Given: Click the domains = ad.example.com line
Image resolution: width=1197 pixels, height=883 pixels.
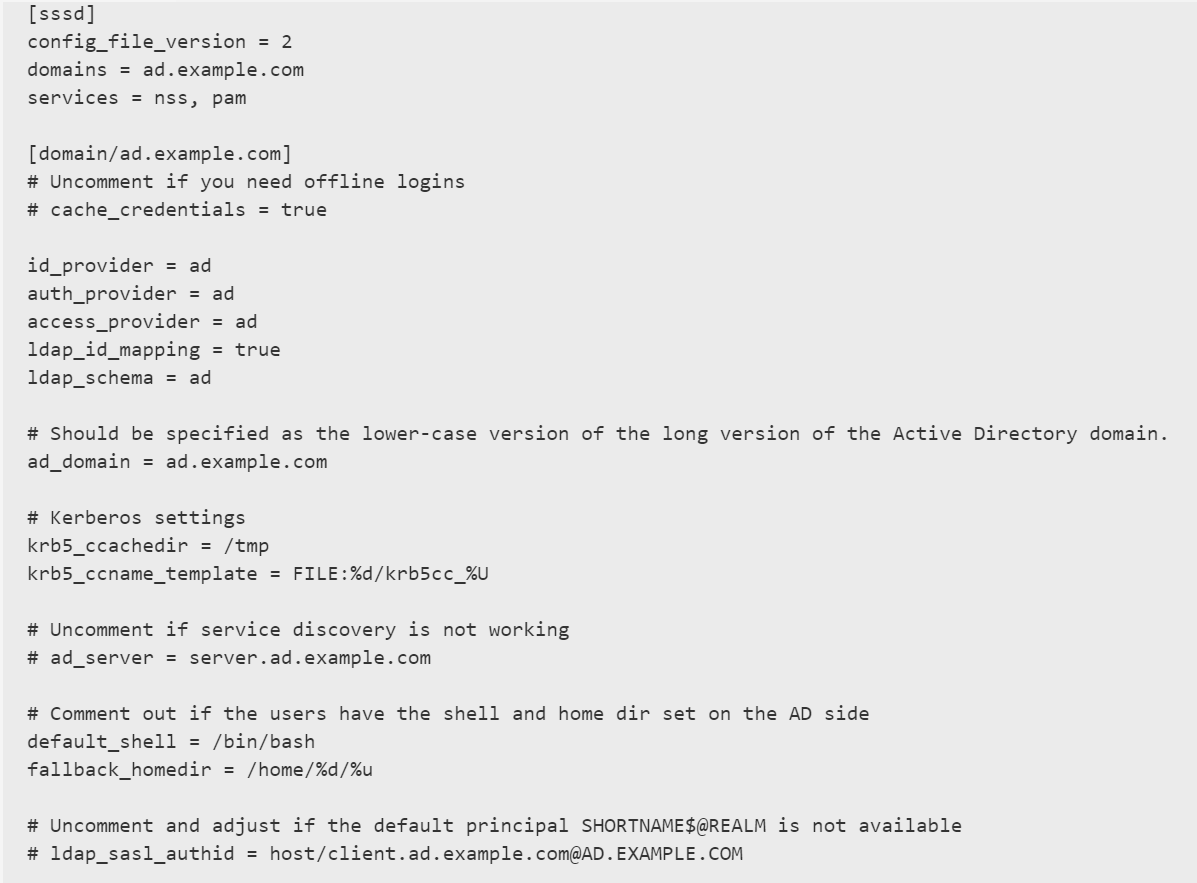Looking at the screenshot, I should click(x=165, y=70).
